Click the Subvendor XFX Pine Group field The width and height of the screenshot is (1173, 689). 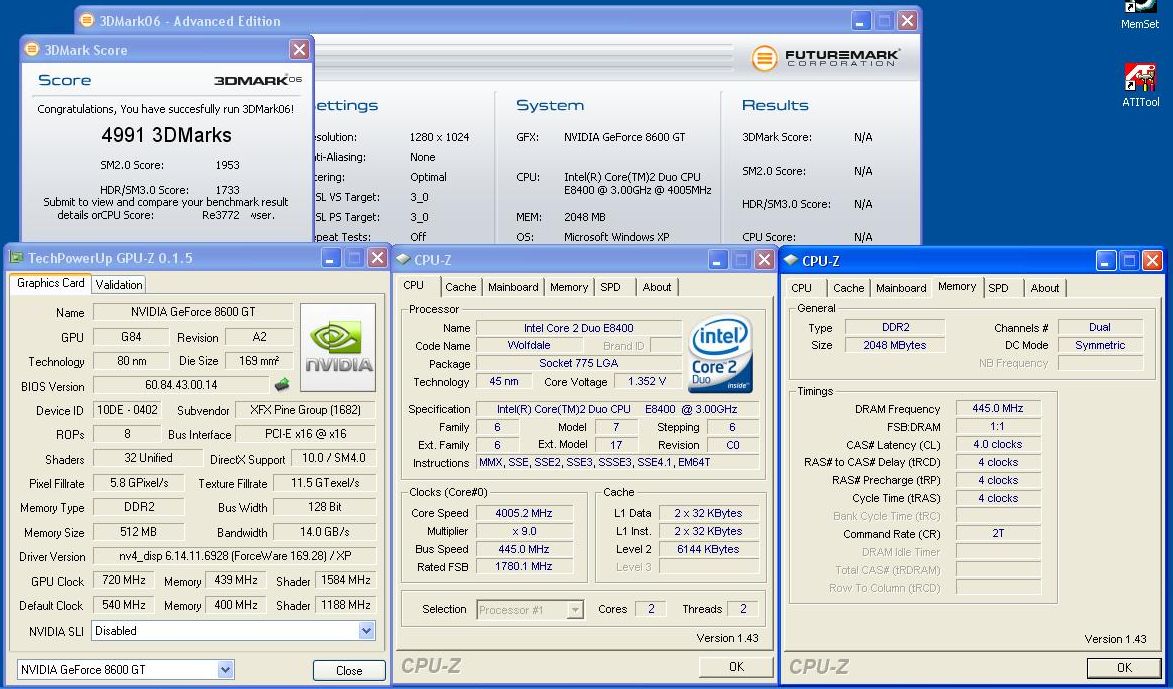(x=305, y=410)
